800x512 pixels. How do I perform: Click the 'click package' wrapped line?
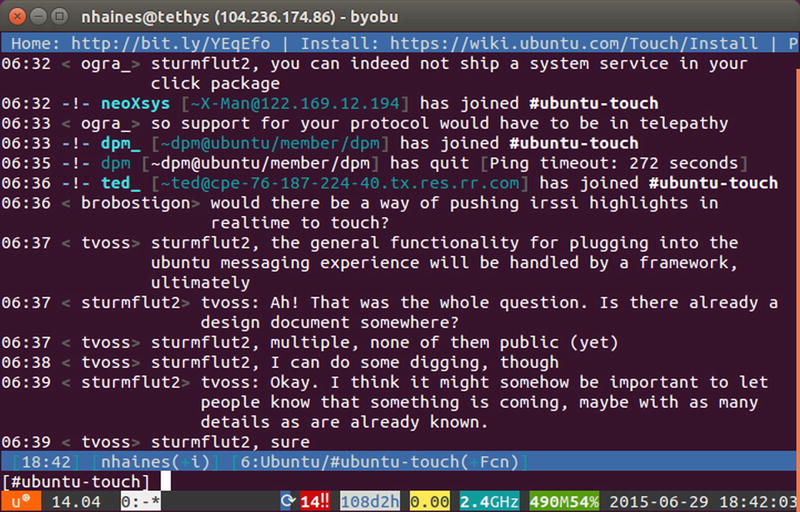[215, 83]
